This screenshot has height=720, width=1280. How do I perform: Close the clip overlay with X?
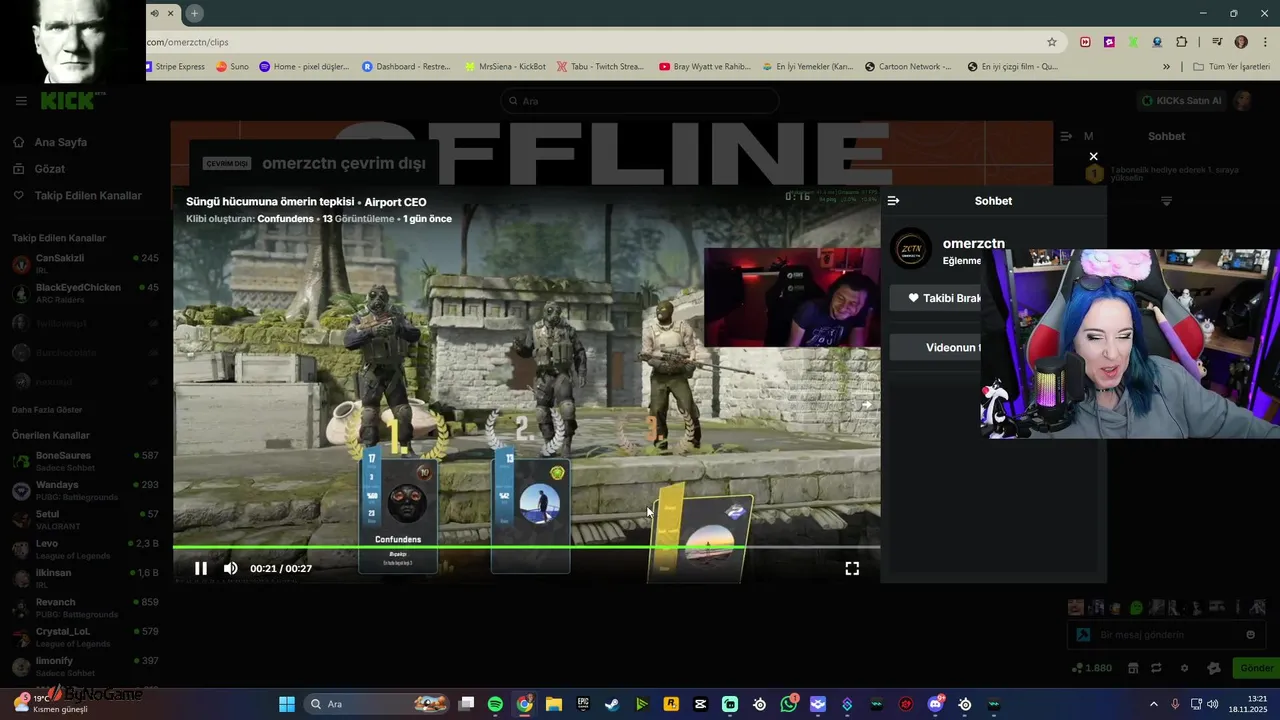tap(1093, 156)
